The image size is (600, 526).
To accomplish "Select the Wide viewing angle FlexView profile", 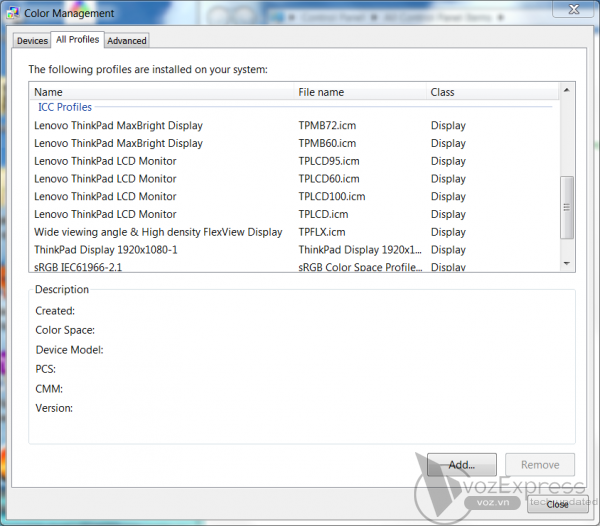I will pos(158,232).
